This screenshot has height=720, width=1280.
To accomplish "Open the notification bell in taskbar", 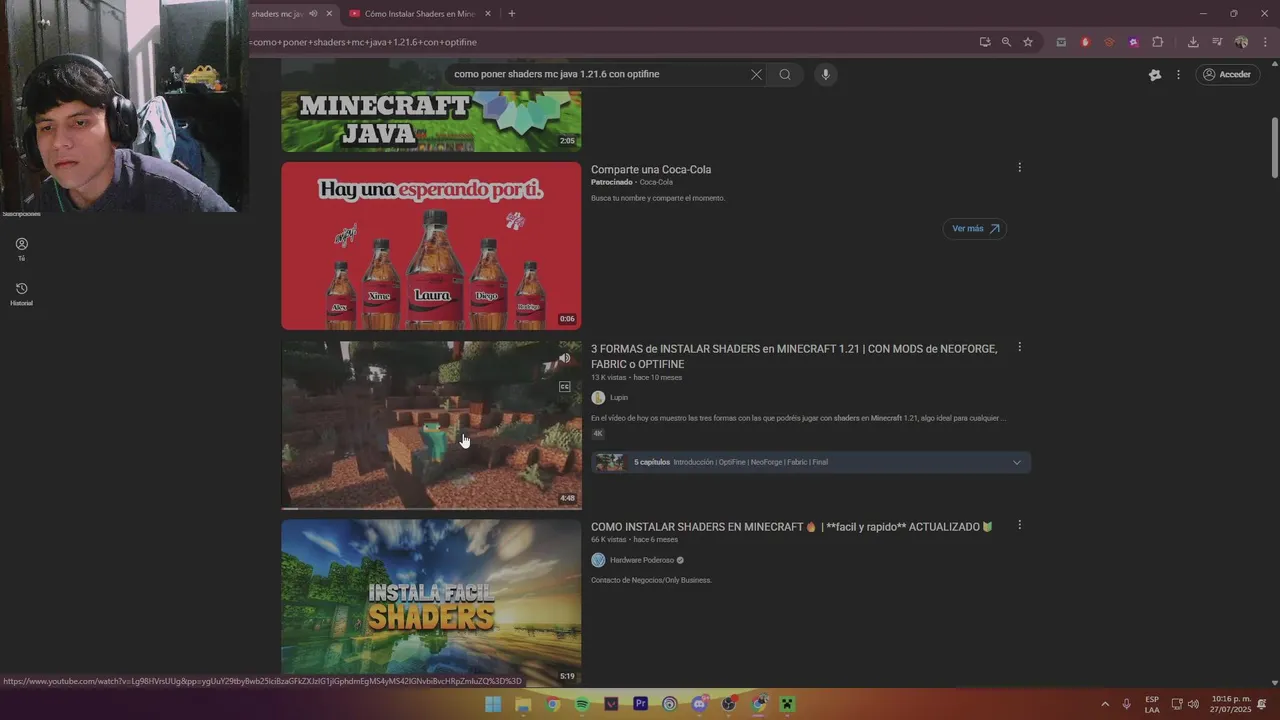I will coord(1262,704).
